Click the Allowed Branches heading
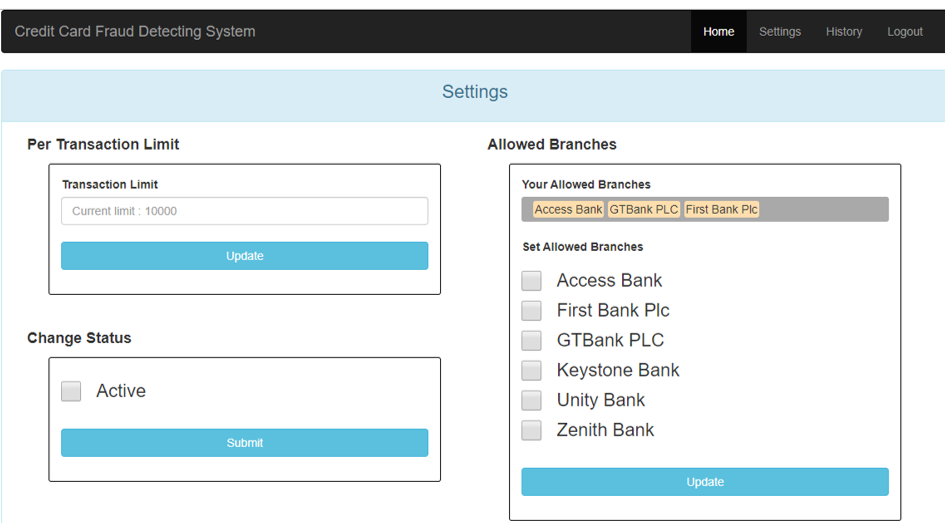 pyautogui.click(x=552, y=145)
